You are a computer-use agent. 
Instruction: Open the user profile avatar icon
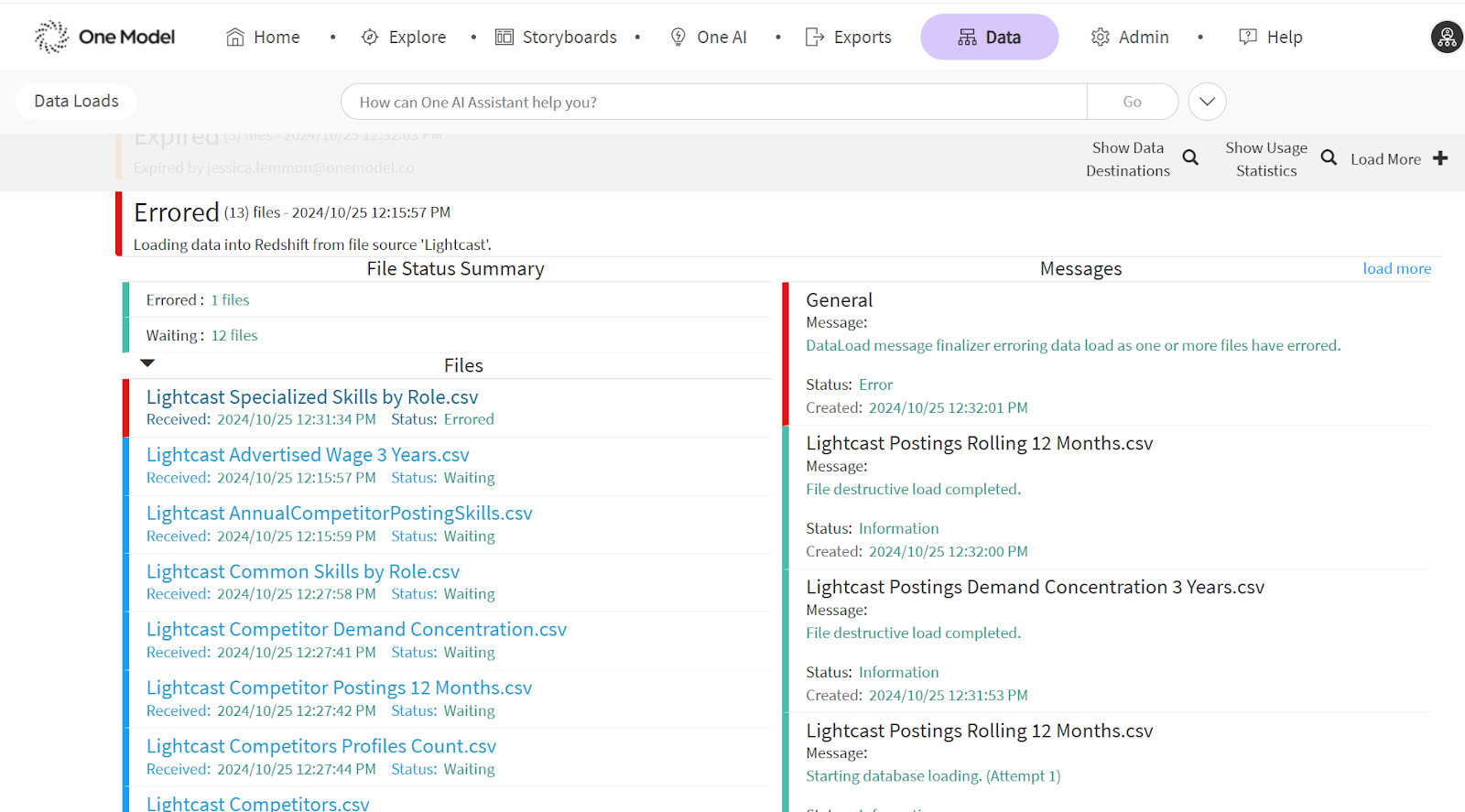(x=1447, y=38)
